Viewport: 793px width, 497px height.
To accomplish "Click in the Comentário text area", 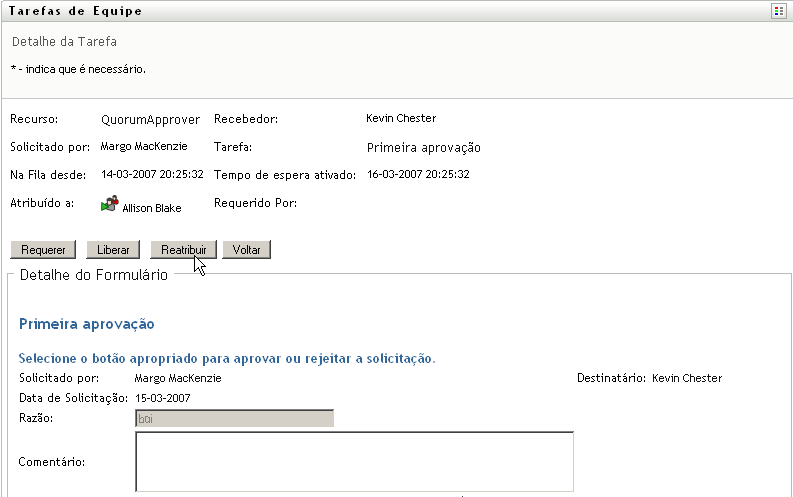I will pos(355,462).
